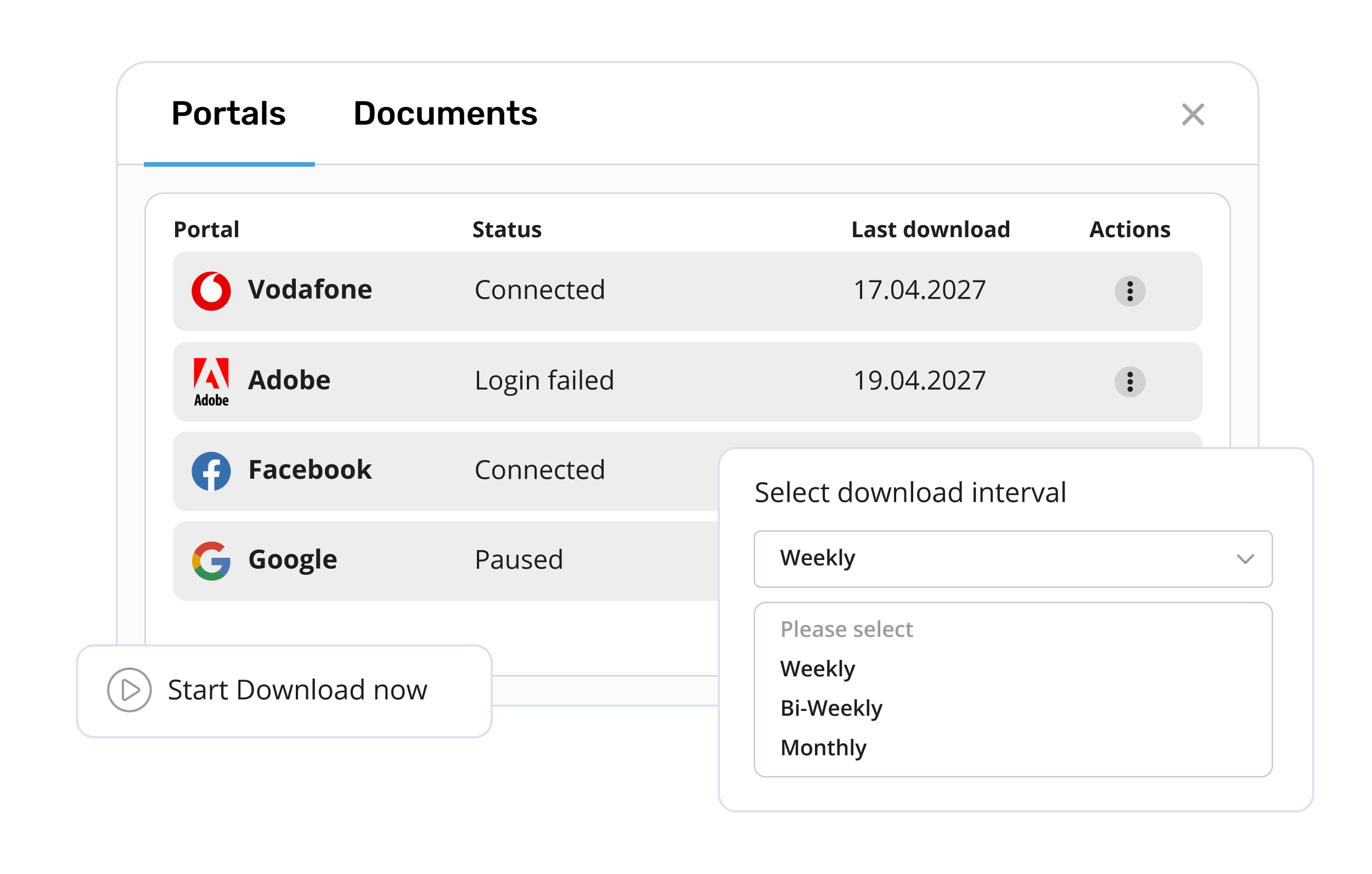Click the Login failed status

[x=544, y=380]
